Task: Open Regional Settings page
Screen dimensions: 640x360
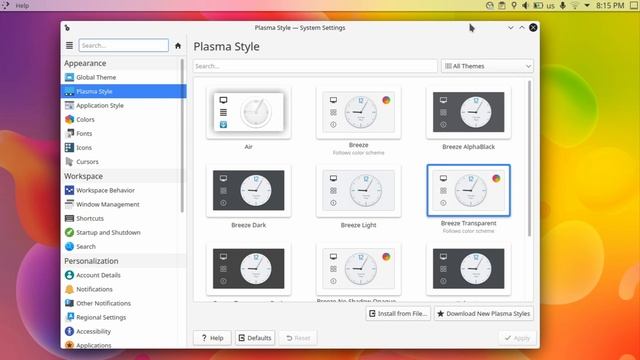Action: click(x=122, y=318)
